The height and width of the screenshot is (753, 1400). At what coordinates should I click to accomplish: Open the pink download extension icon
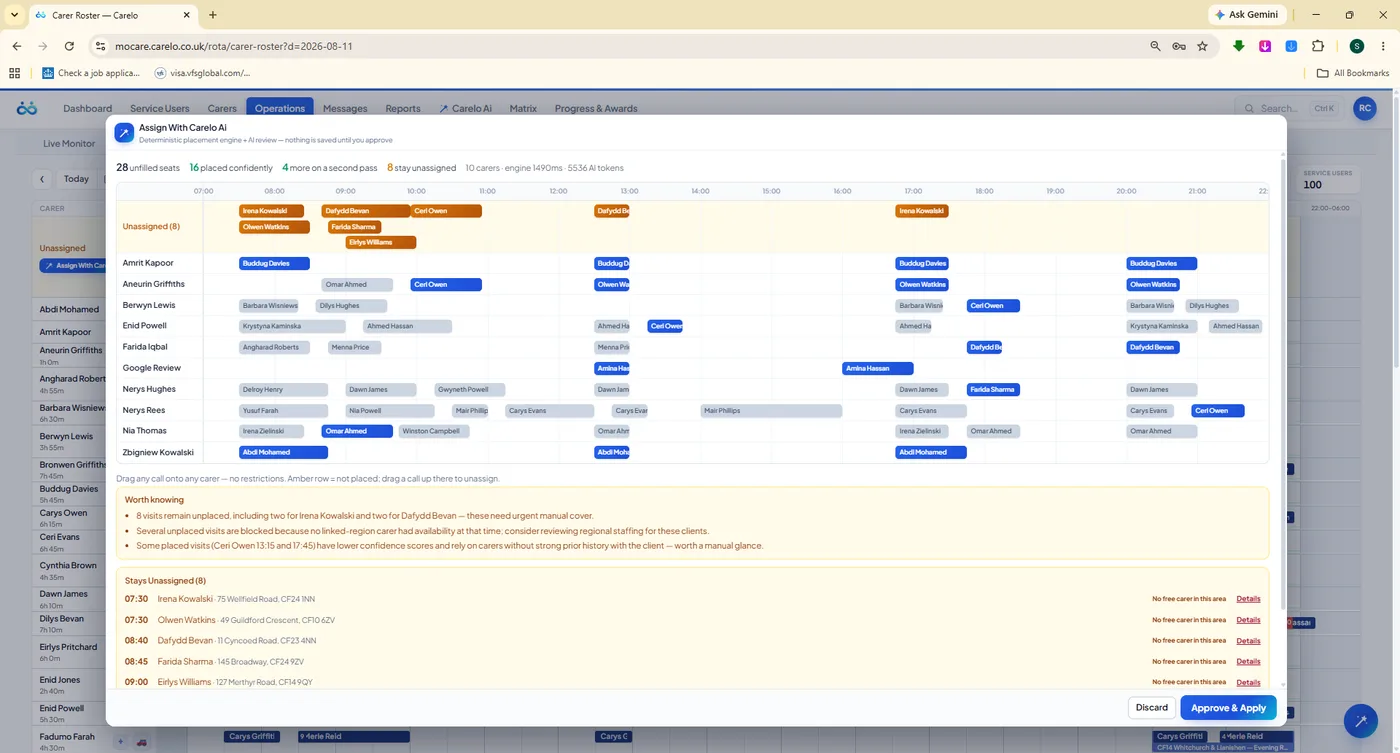1265,46
